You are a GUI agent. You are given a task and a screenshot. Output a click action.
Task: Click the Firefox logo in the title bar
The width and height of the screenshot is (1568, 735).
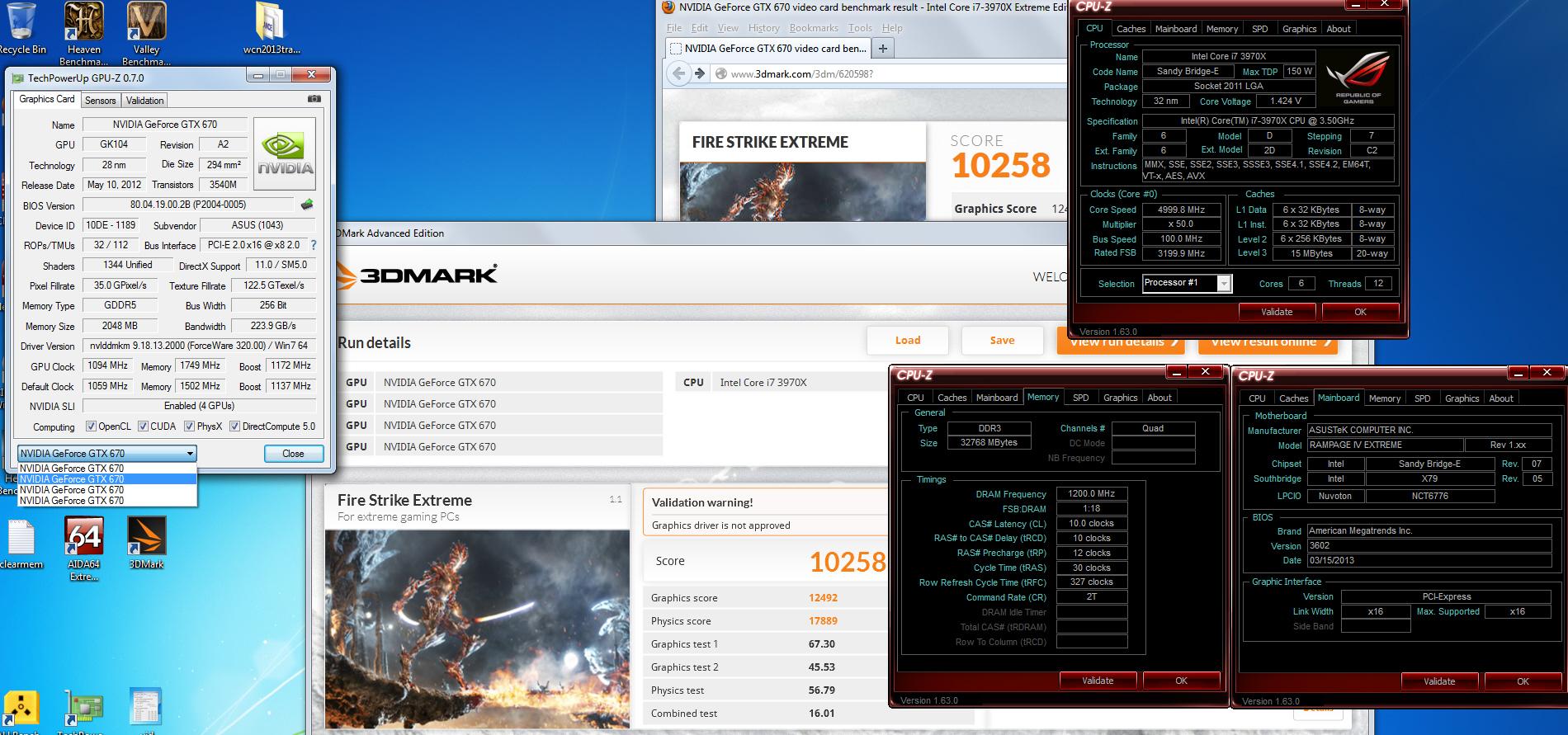pyautogui.click(x=669, y=7)
